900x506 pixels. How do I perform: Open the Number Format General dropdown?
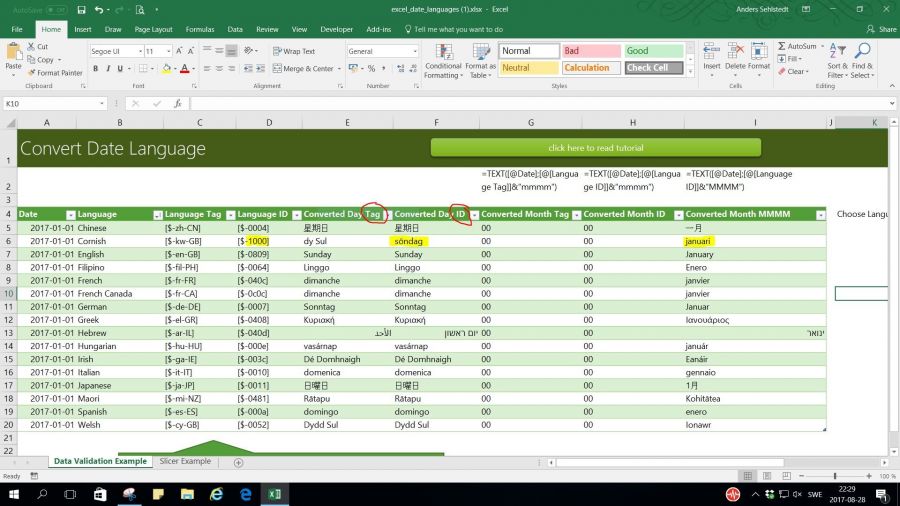pos(414,51)
